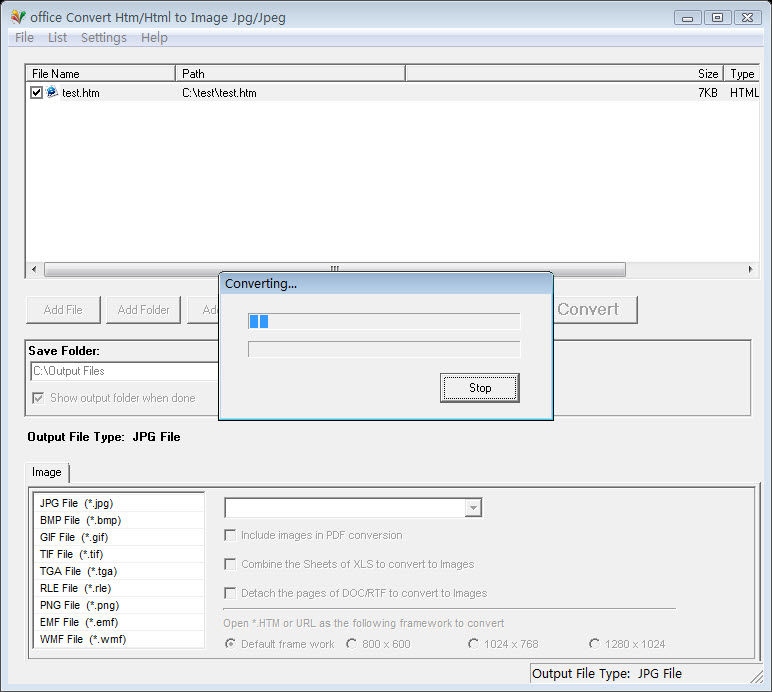Select TGA File (*.tga) format

[119, 571]
